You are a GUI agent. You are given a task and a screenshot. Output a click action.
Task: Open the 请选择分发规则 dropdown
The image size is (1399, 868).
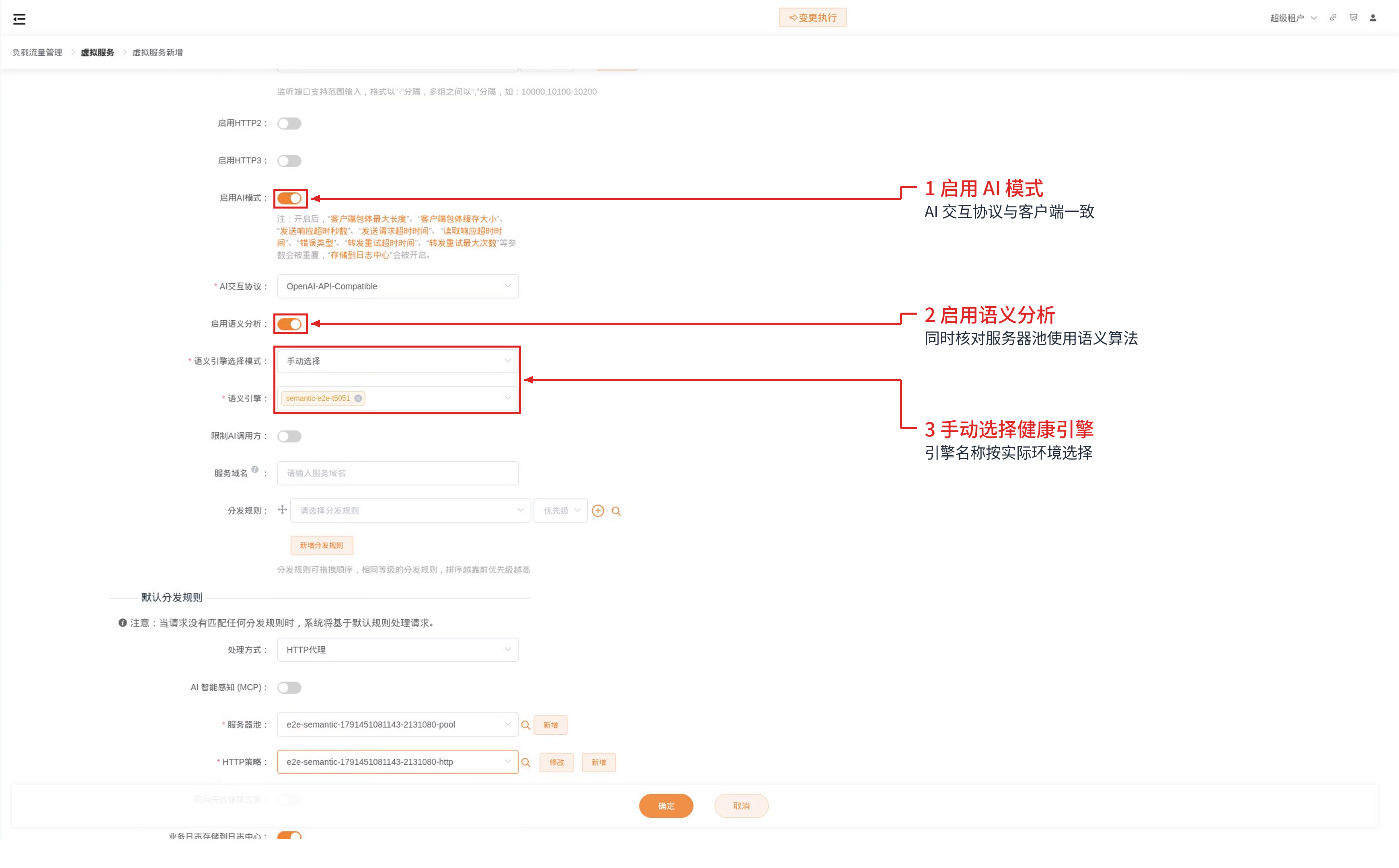coord(410,510)
